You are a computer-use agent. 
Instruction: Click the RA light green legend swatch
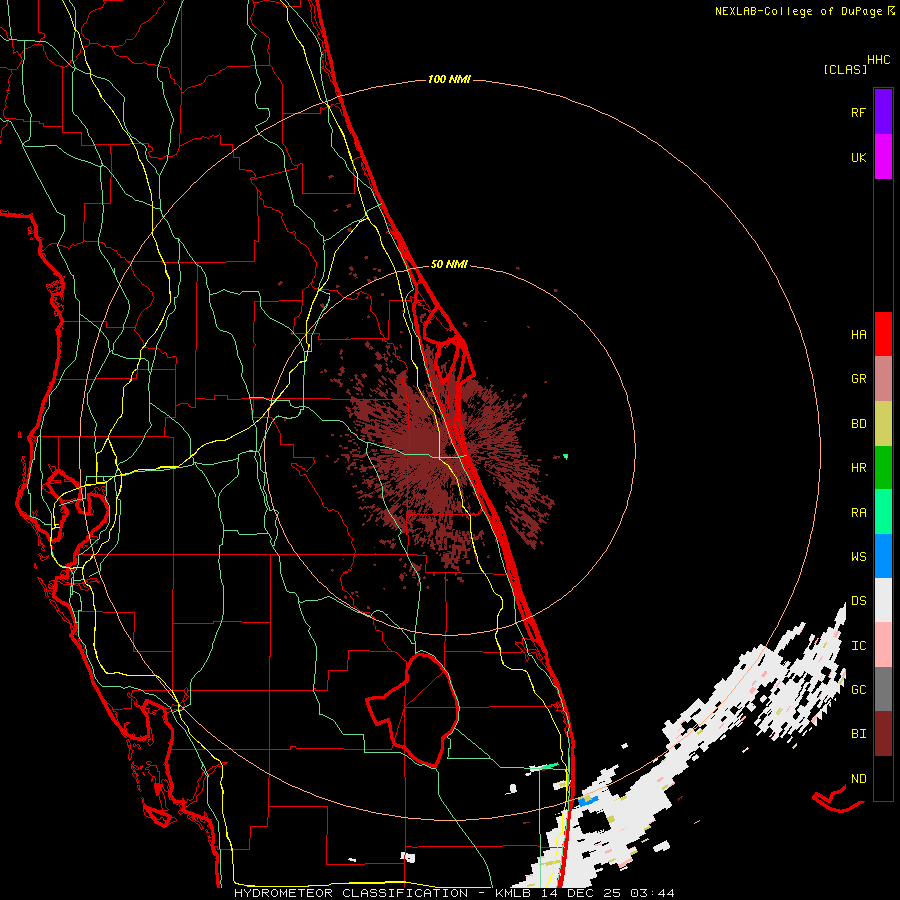pos(883,512)
